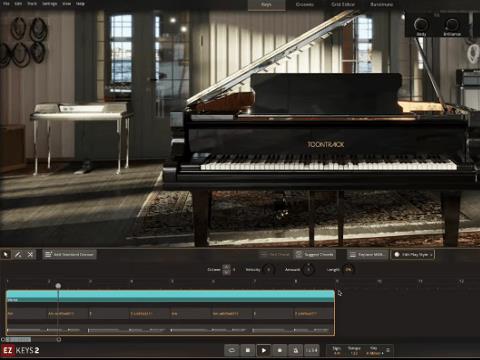Adjust the Octave stepper arrows
480x360 pixels.
[226, 270]
